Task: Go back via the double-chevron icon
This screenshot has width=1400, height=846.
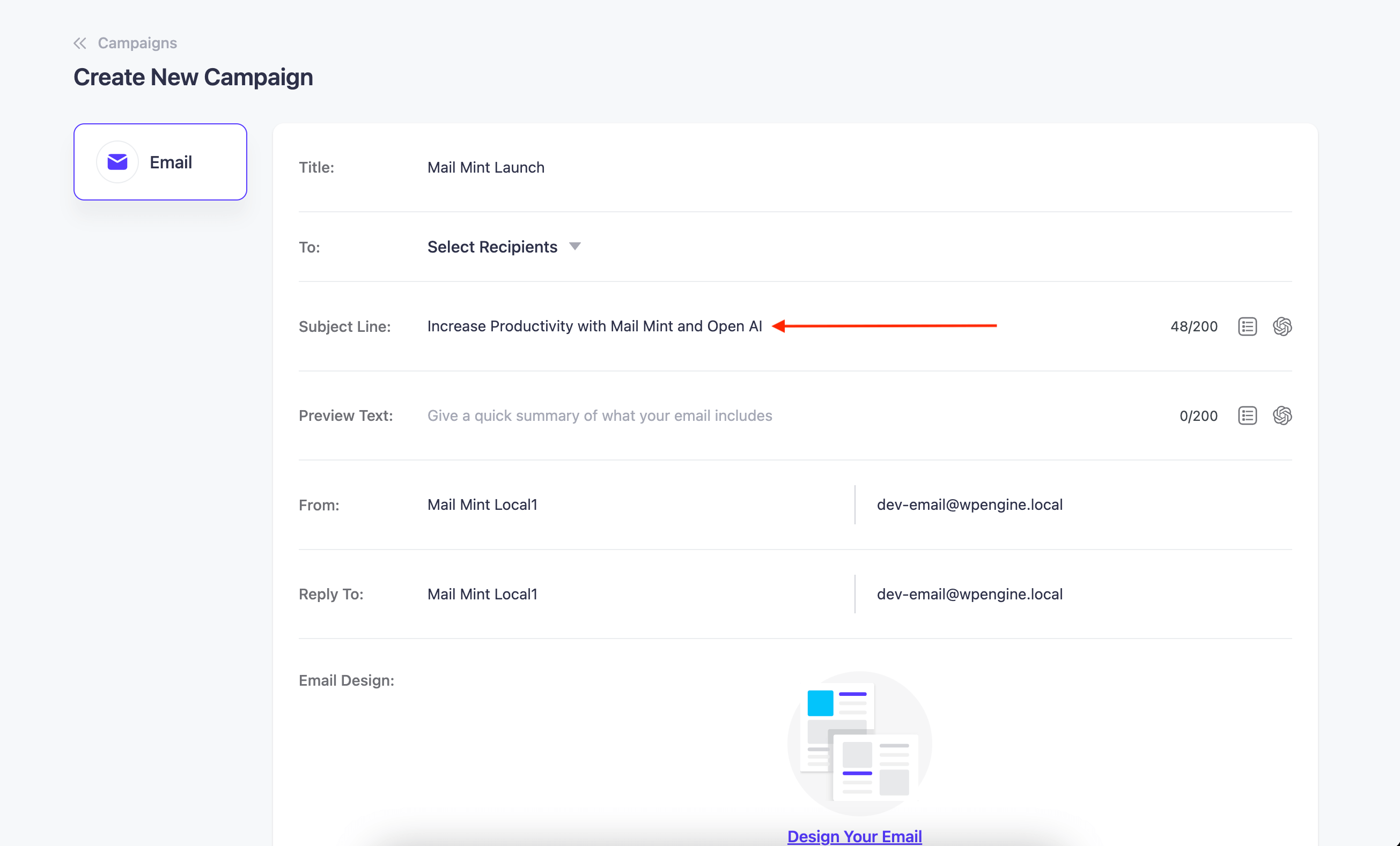Action: click(x=79, y=43)
